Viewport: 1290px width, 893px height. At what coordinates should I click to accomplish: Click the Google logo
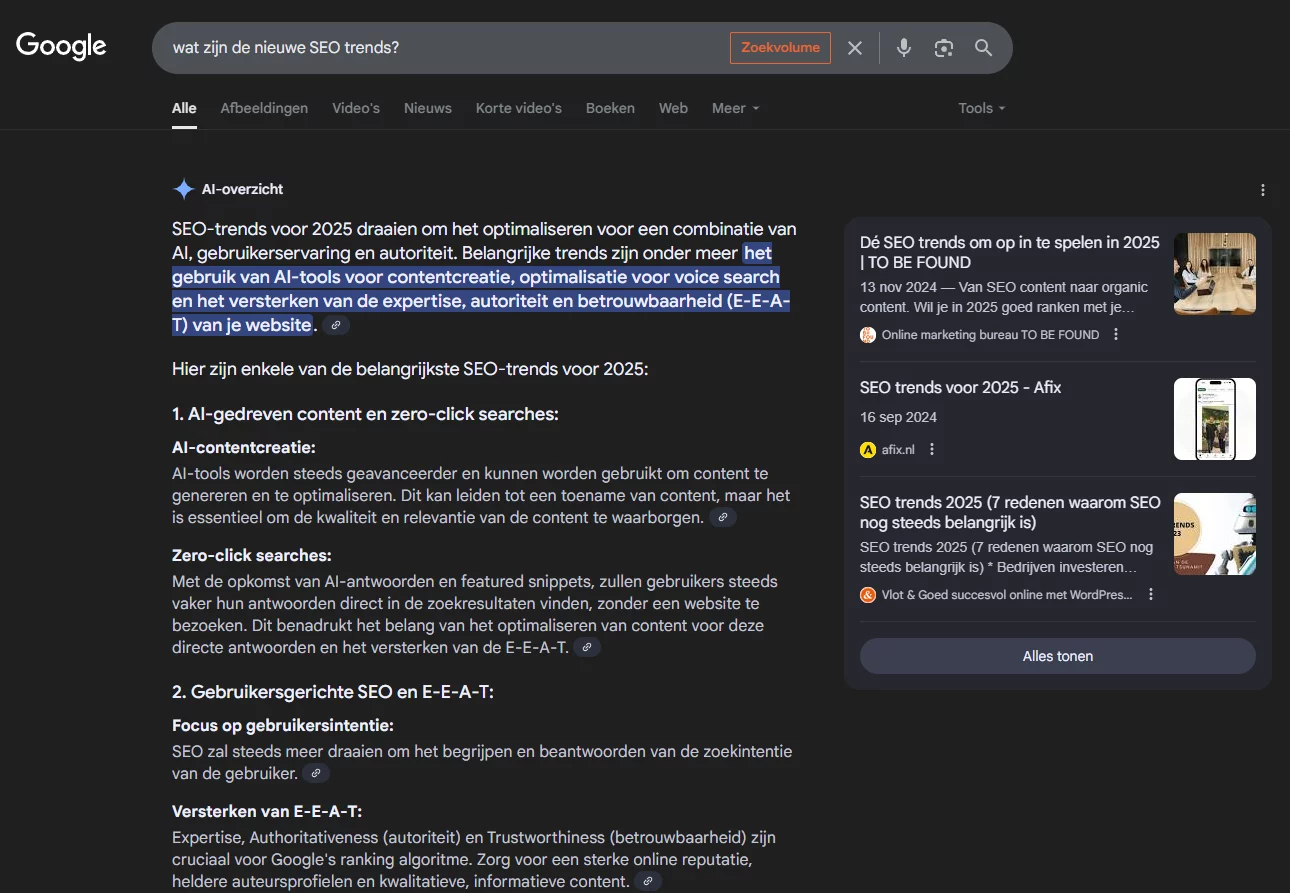click(61, 46)
